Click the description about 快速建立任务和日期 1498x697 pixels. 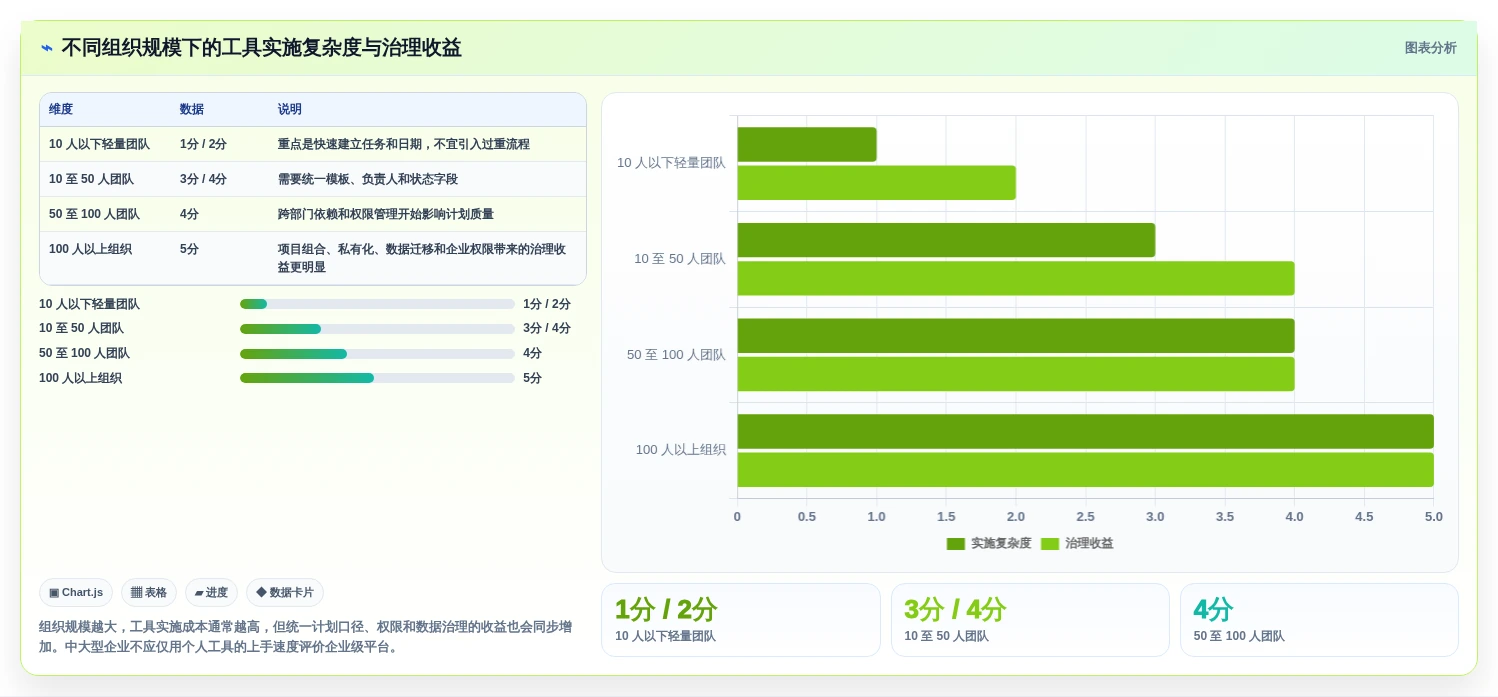[x=404, y=144]
